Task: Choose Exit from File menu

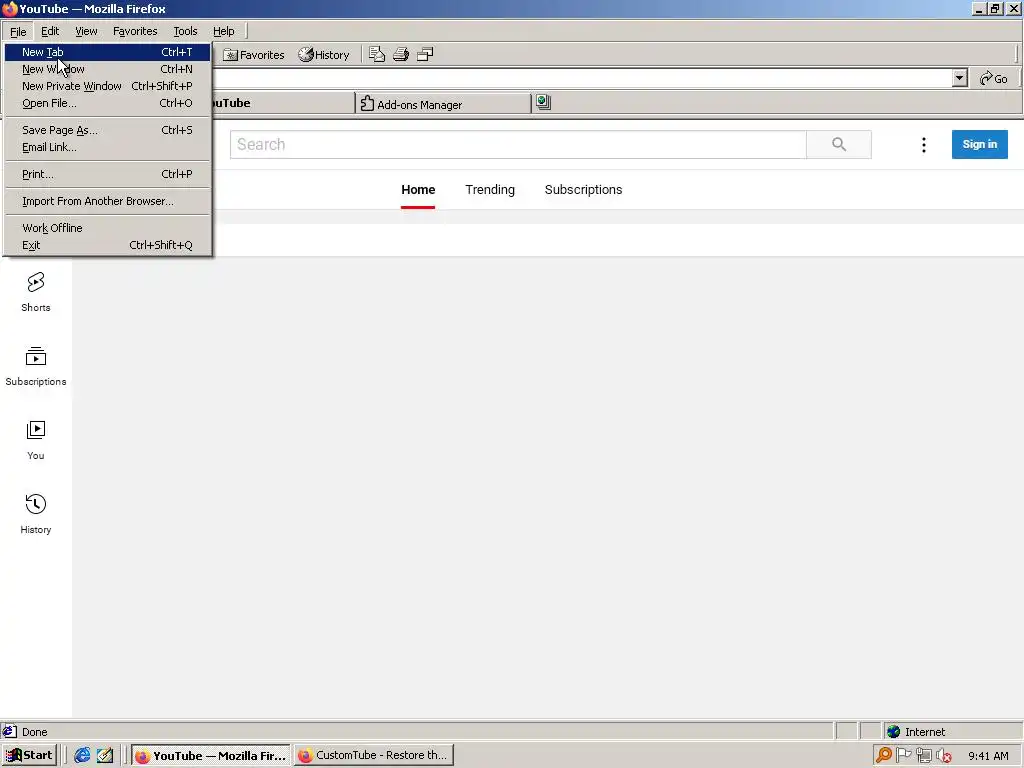Action: [107, 245]
